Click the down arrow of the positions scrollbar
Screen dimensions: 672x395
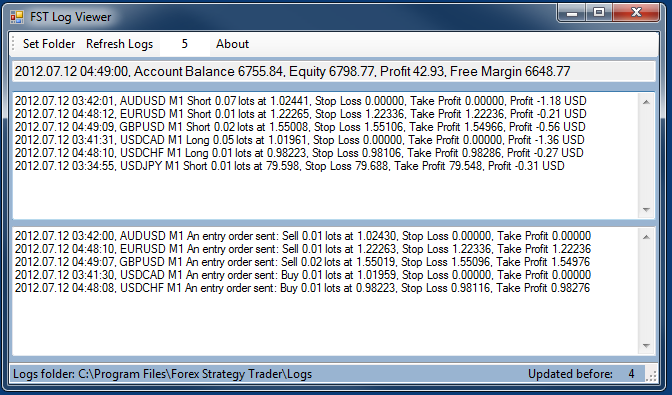coord(646,209)
